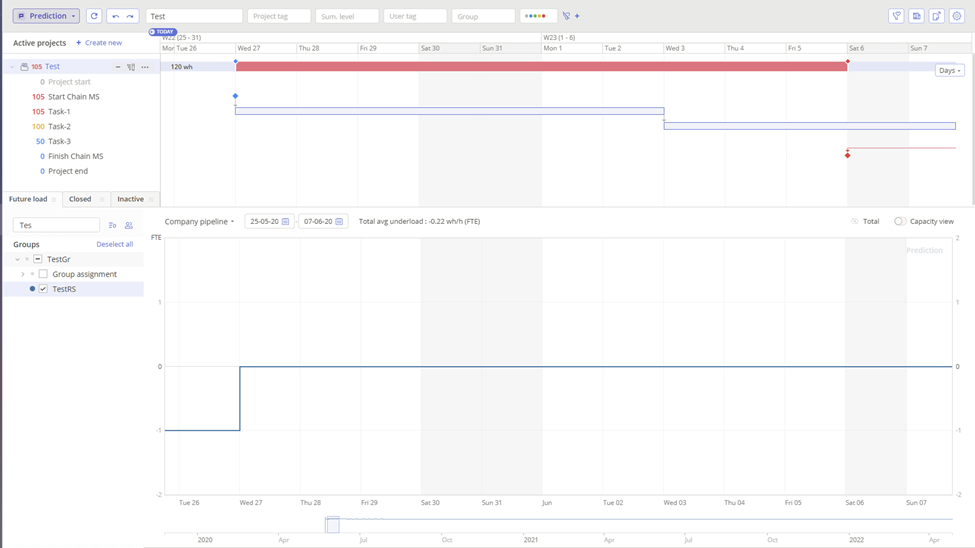Click the redo arrow icon
Image resolution: width=975 pixels, height=548 pixels.
[130, 16]
